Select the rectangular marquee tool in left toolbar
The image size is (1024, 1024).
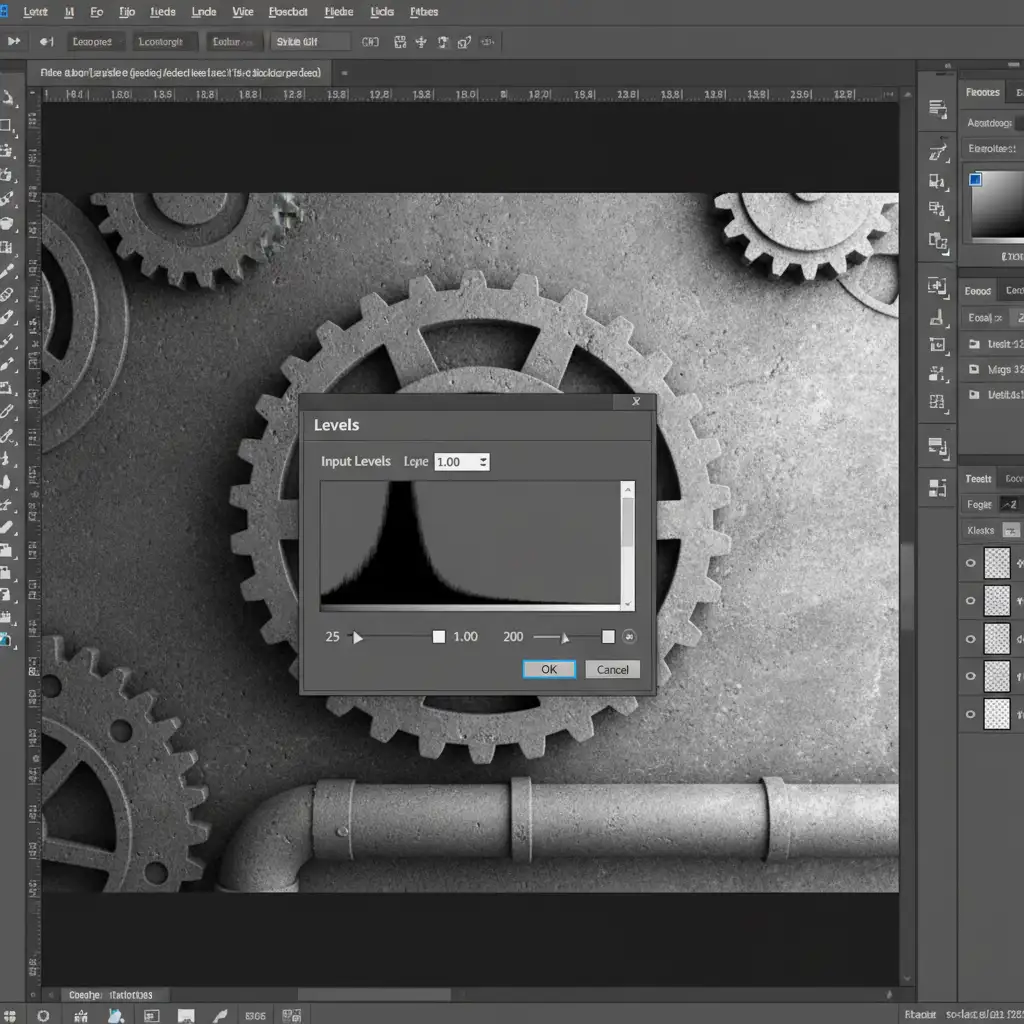(7, 126)
